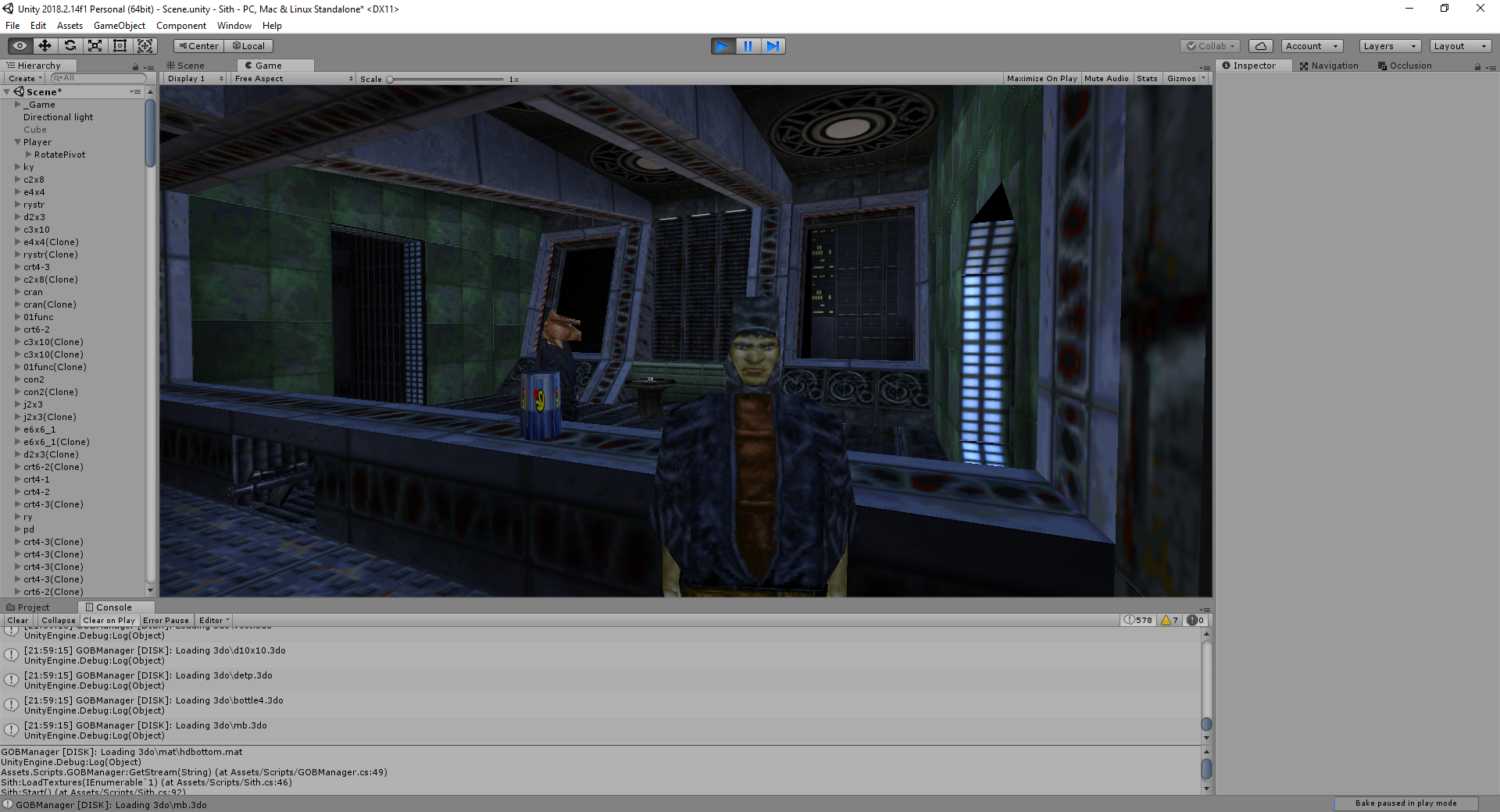Pause the game playback
The image size is (1500, 812).
click(748, 46)
